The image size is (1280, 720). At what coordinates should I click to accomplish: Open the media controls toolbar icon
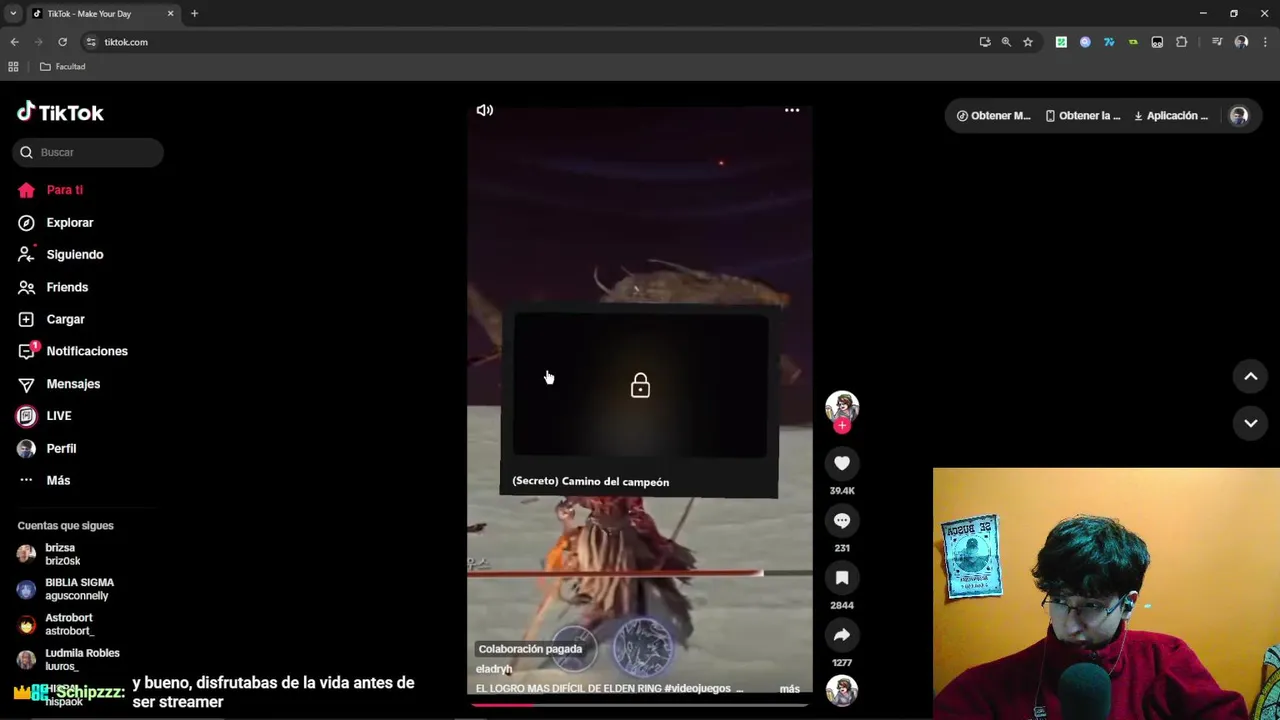click(1217, 42)
